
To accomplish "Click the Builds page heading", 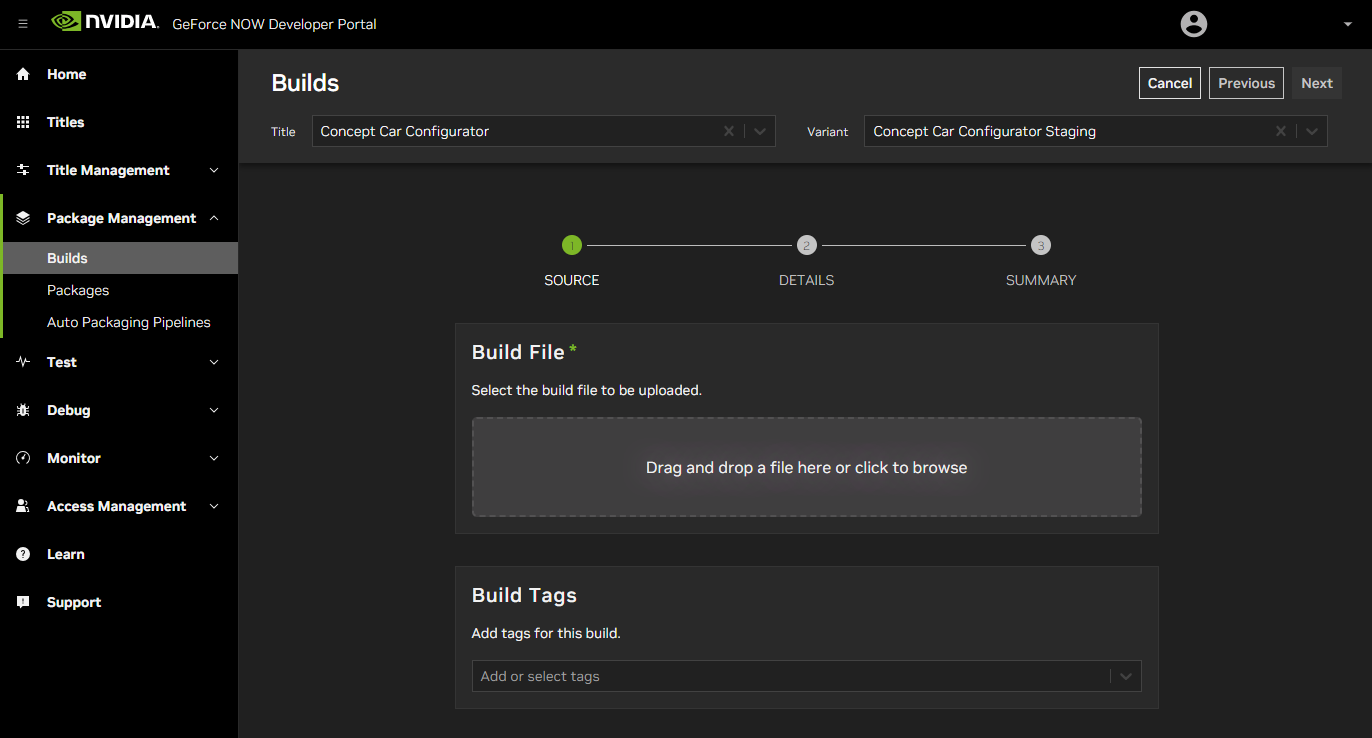I will pyautogui.click(x=305, y=83).
